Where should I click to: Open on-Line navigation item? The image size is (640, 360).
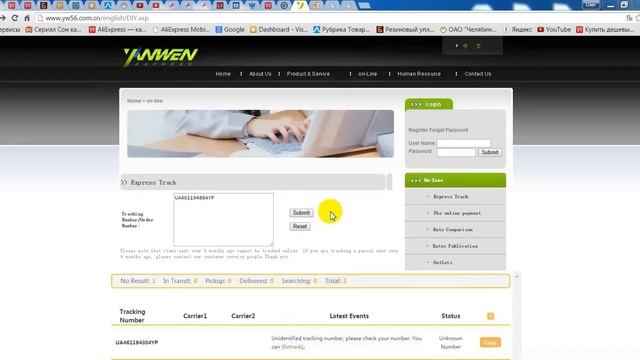click(x=367, y=74)
